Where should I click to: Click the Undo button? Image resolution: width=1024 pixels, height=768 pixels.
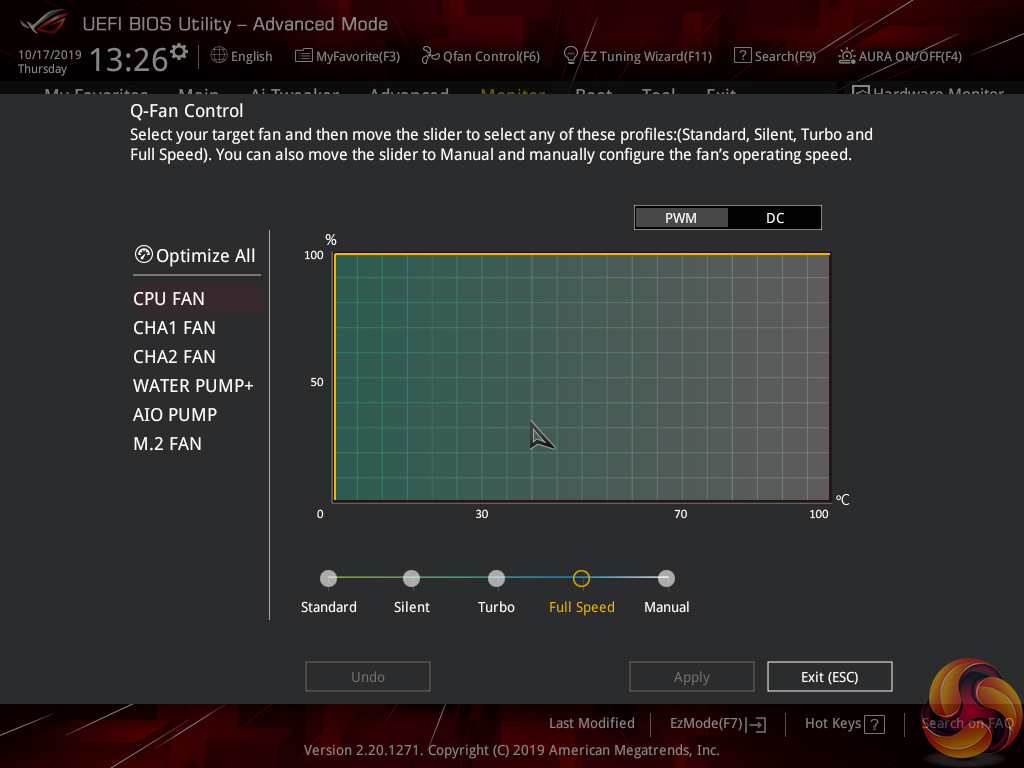pyautogui.click(x=368, y=677)
